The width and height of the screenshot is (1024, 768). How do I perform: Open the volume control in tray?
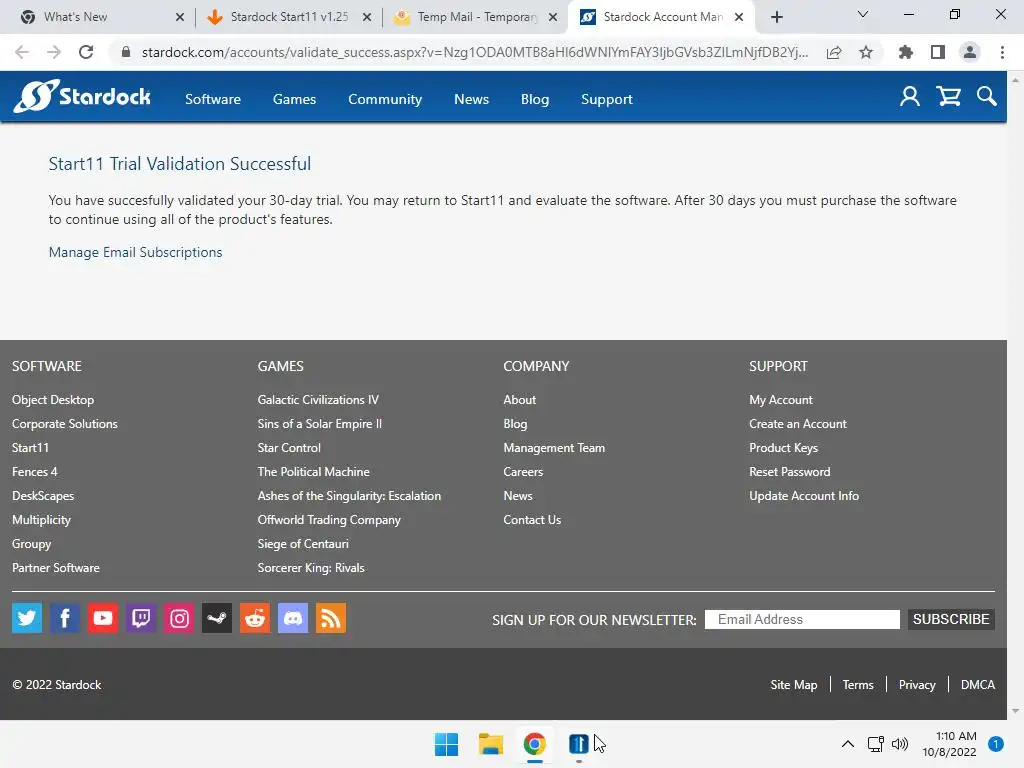pos(900,744)
